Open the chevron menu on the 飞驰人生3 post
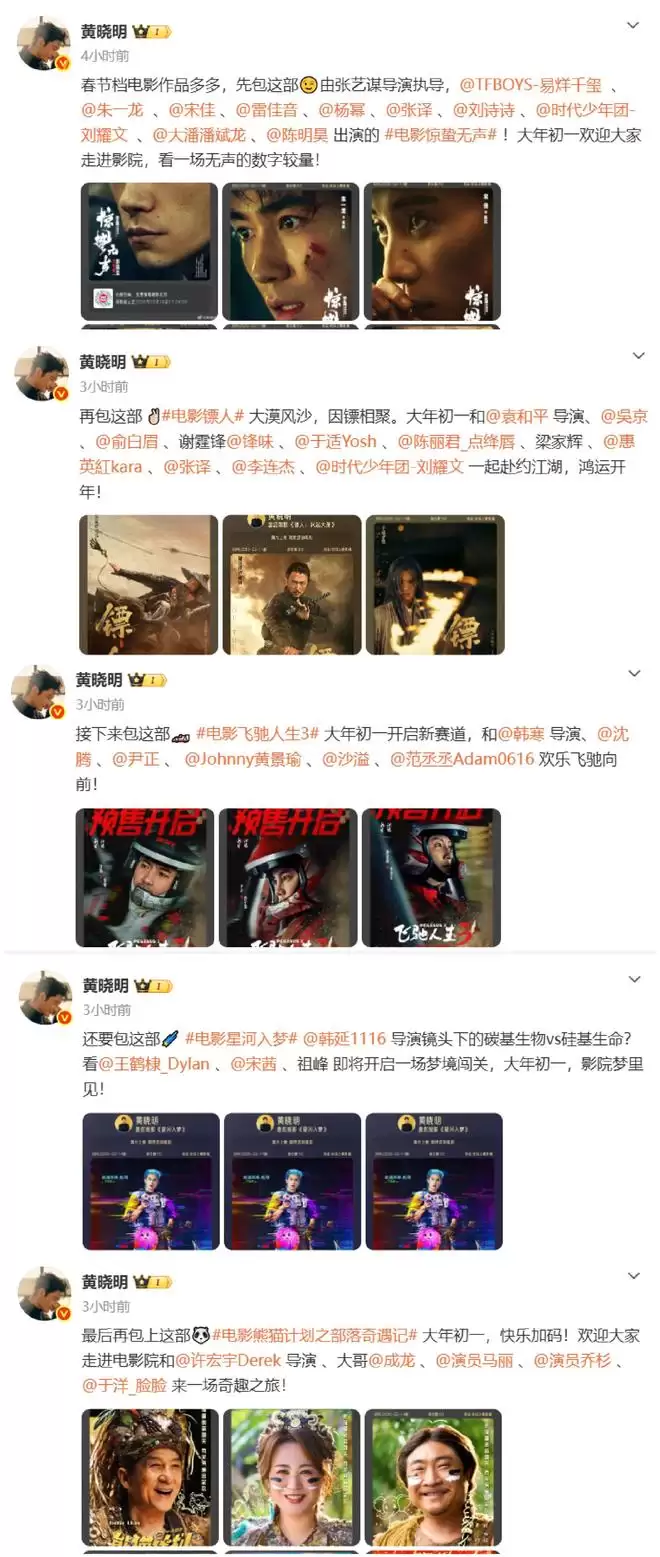The height and width of the screenshot is (1557, 660). click(634, 674)
